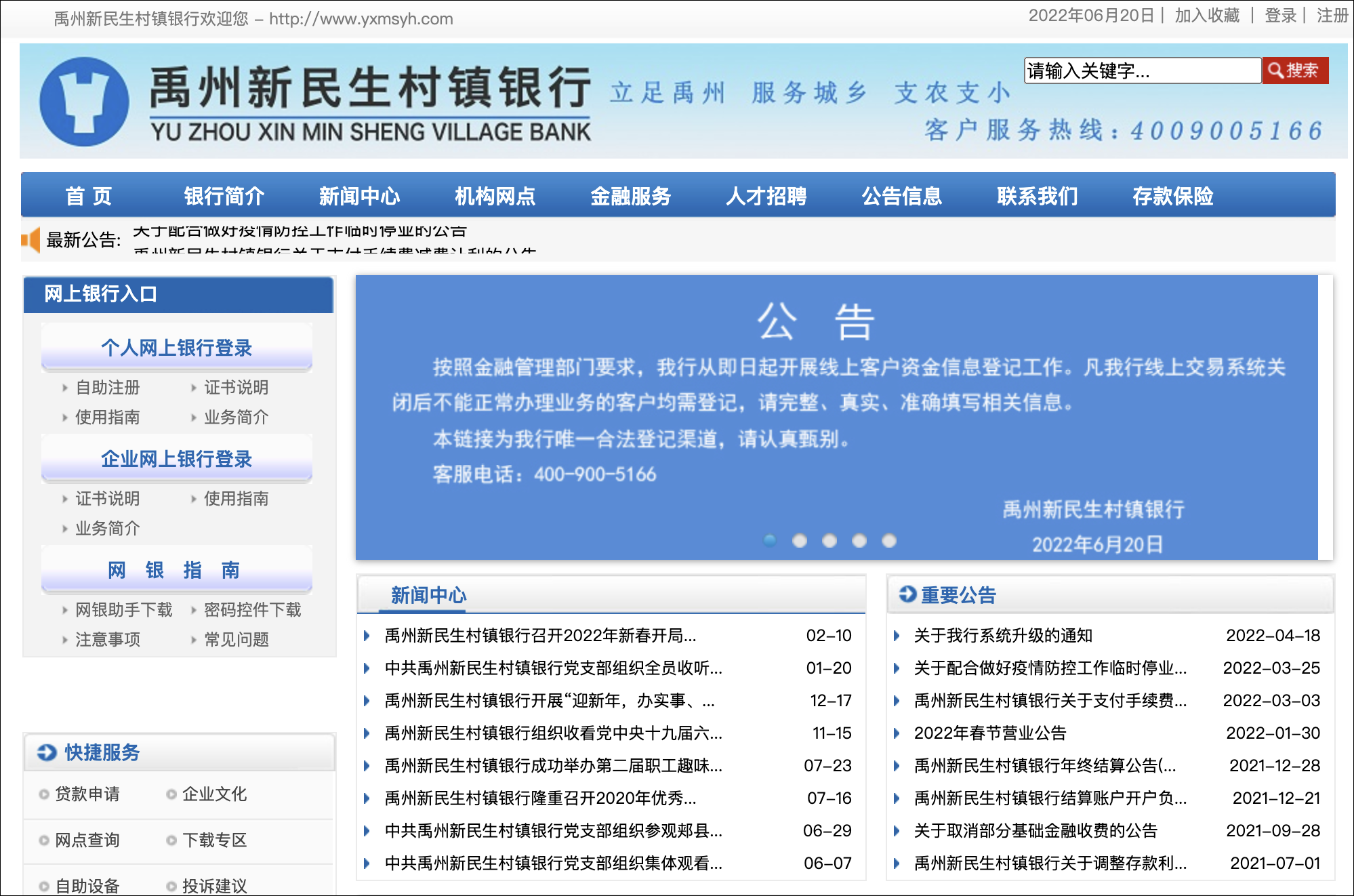The image size is (1354, 896).
Task: Click the arrow icon beside 重要公告 heading
Action: coord(907,594)
